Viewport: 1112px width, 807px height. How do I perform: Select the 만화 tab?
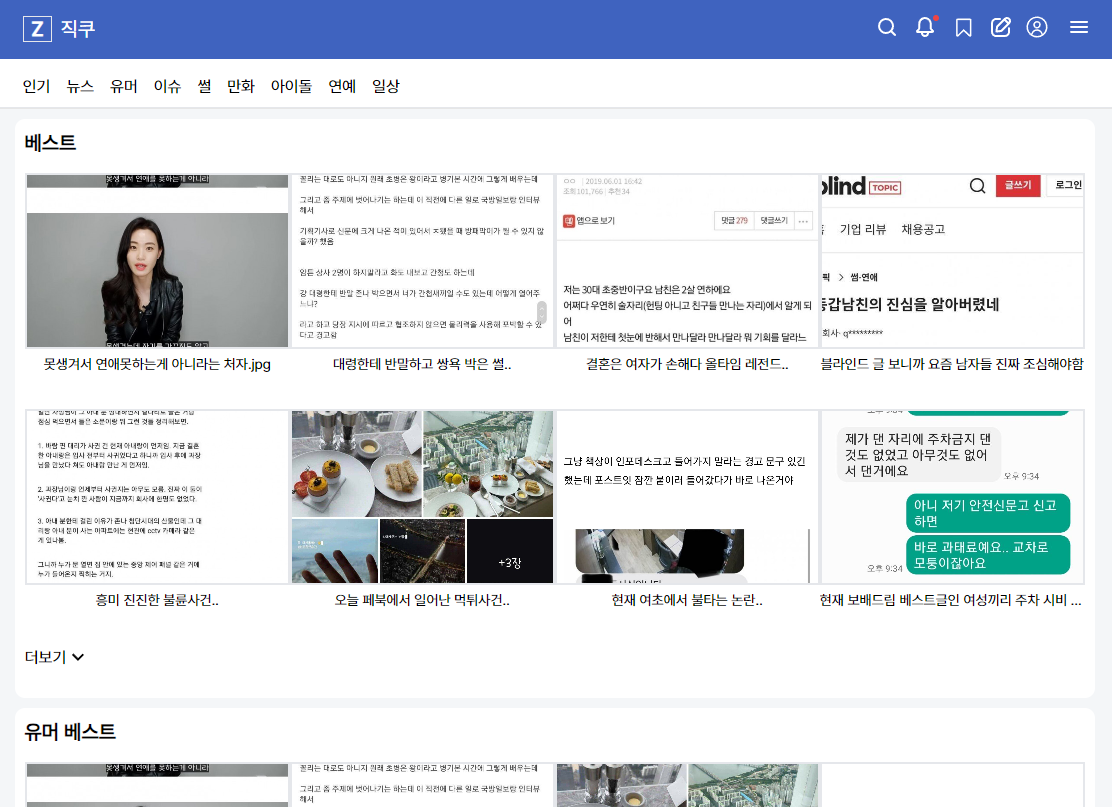coord(240,86)
